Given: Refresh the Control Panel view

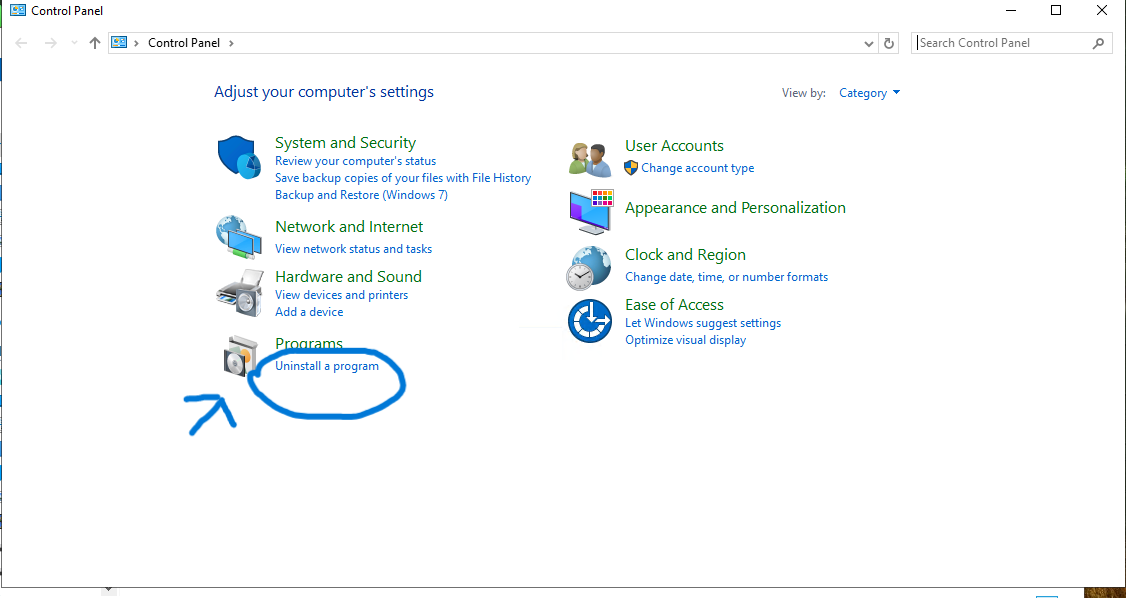Looking at the screenshot, I should pyautogui.click(x=889, y=43).
